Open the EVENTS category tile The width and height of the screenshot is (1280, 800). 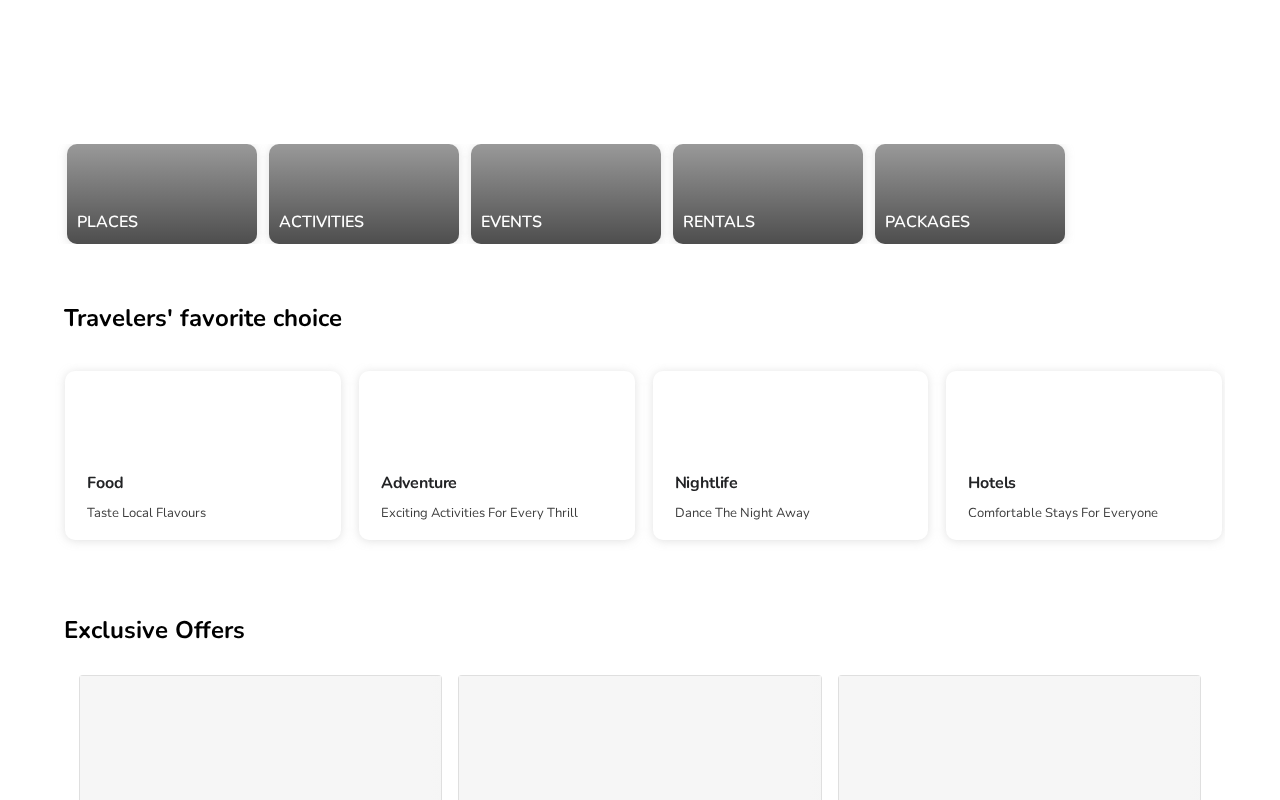[x=566, y=194]
